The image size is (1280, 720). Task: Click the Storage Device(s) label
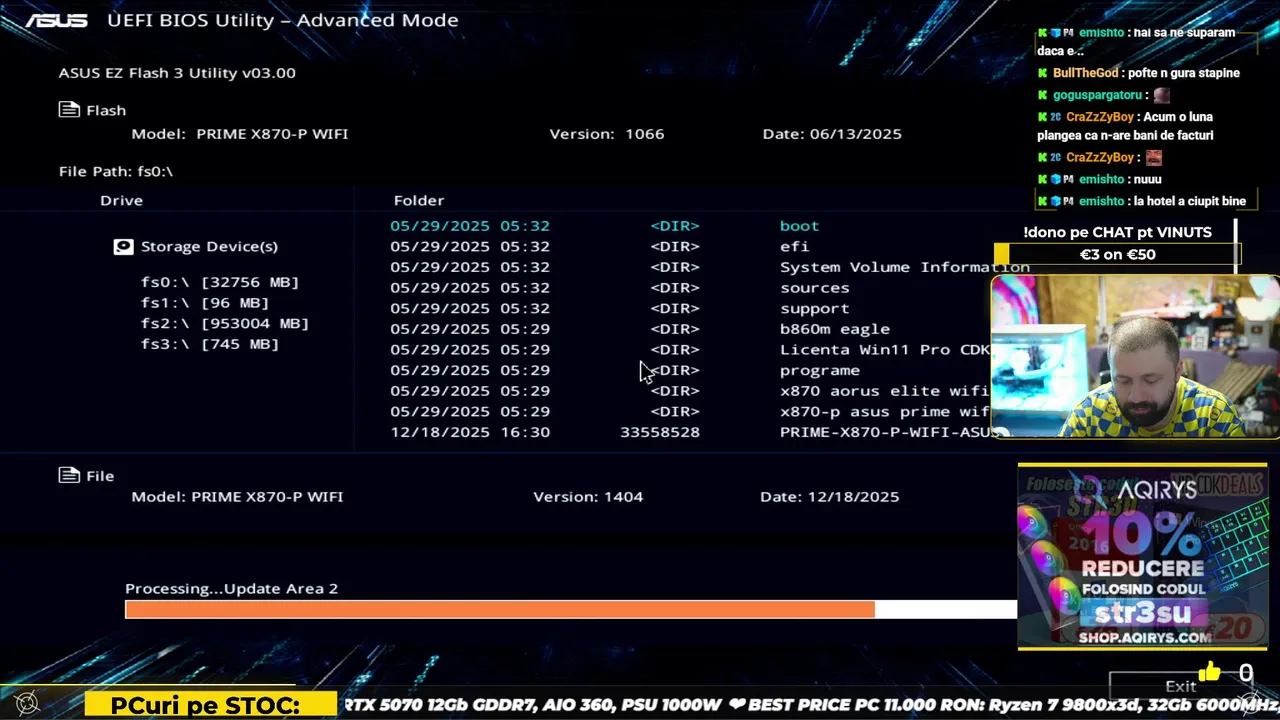coord(209,246)
